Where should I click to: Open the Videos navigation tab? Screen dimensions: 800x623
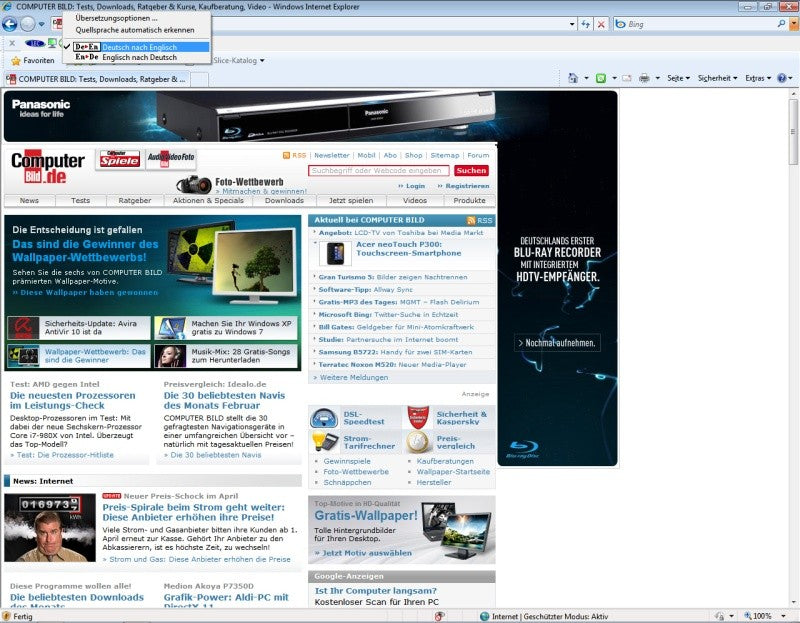(x=415, y=201)
